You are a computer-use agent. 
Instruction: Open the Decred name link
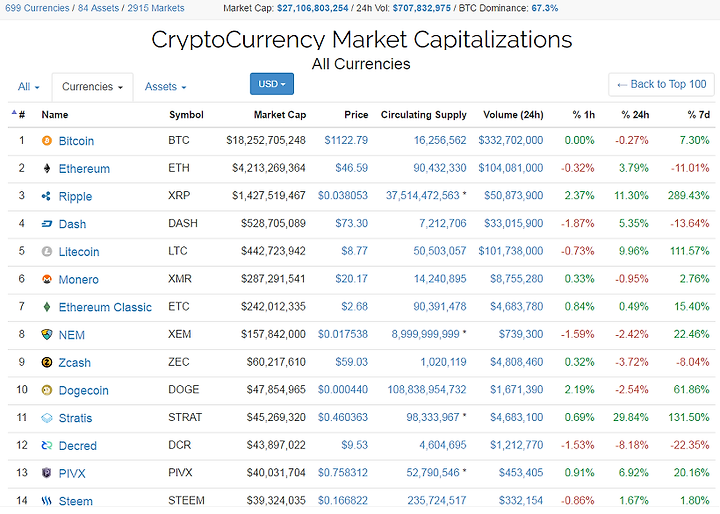click(78, 446)
